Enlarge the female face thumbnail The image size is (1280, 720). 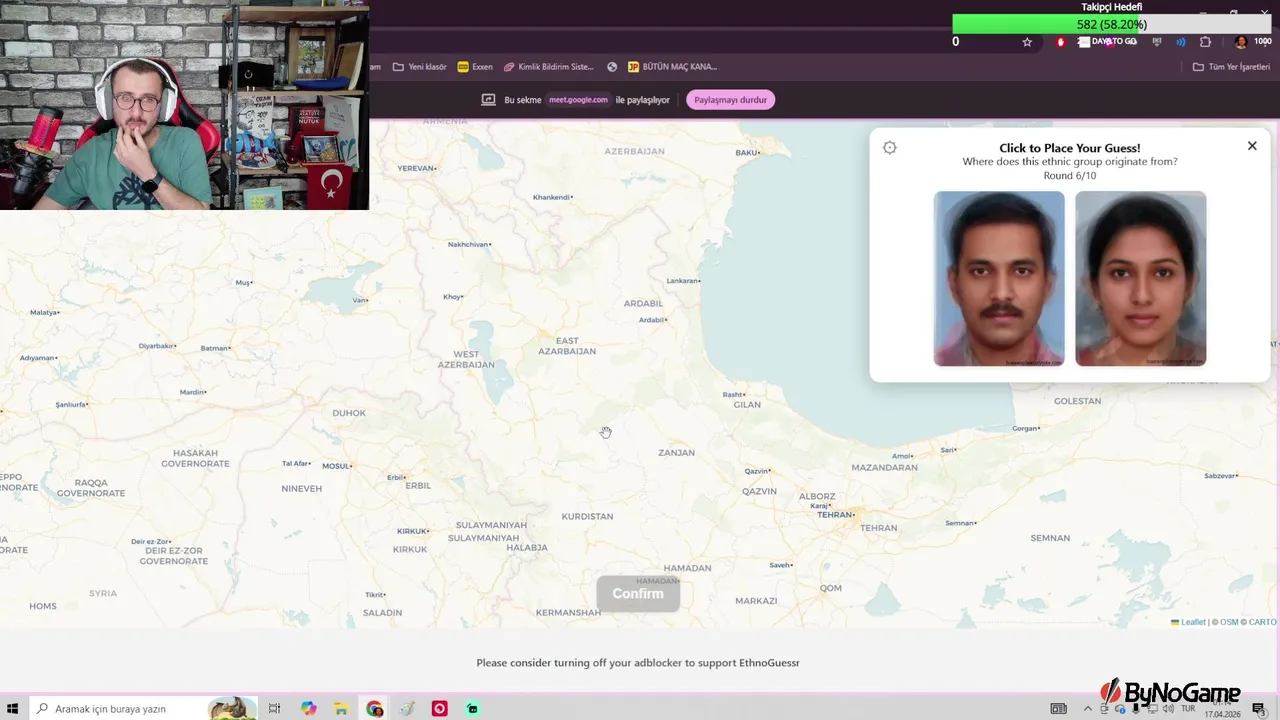point(1141,279)
